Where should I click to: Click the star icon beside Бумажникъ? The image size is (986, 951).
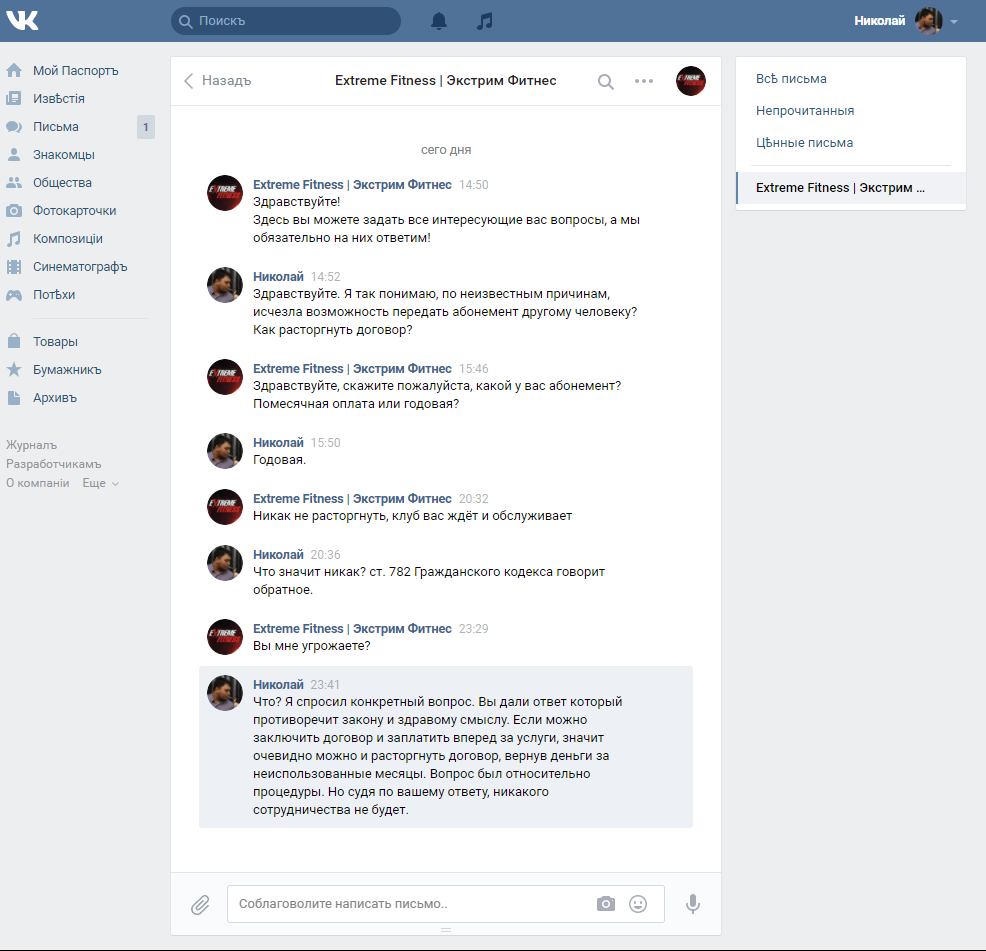14,369
